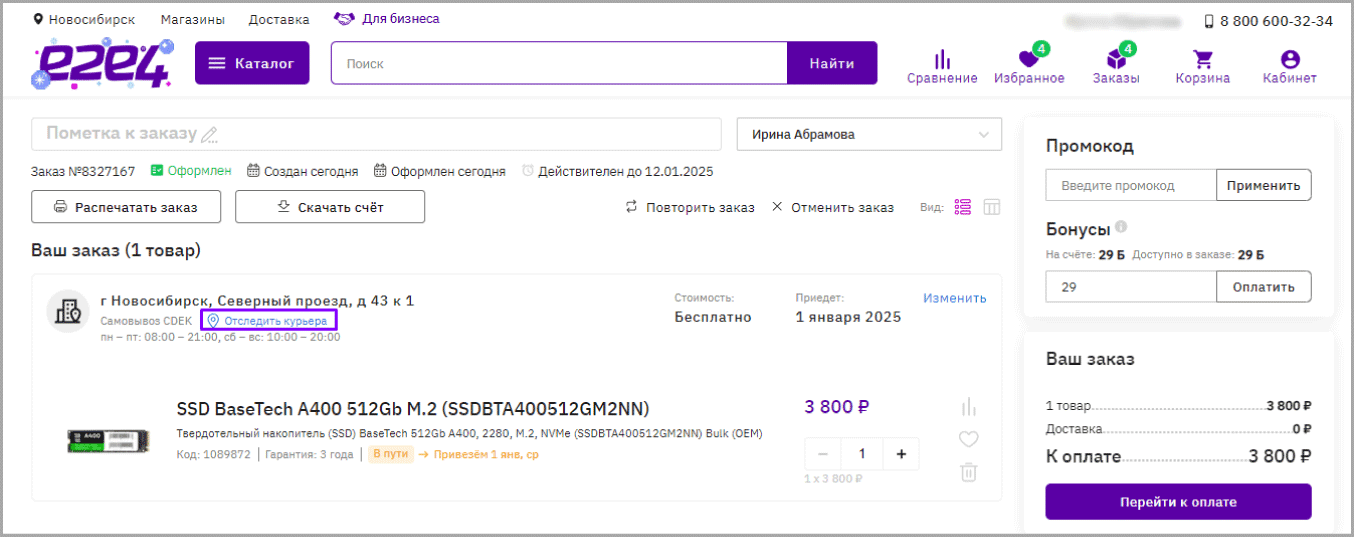Viewport: 1354px width, 537px height.
Task: Open the Корзина cart icon
Action: 1203,60
